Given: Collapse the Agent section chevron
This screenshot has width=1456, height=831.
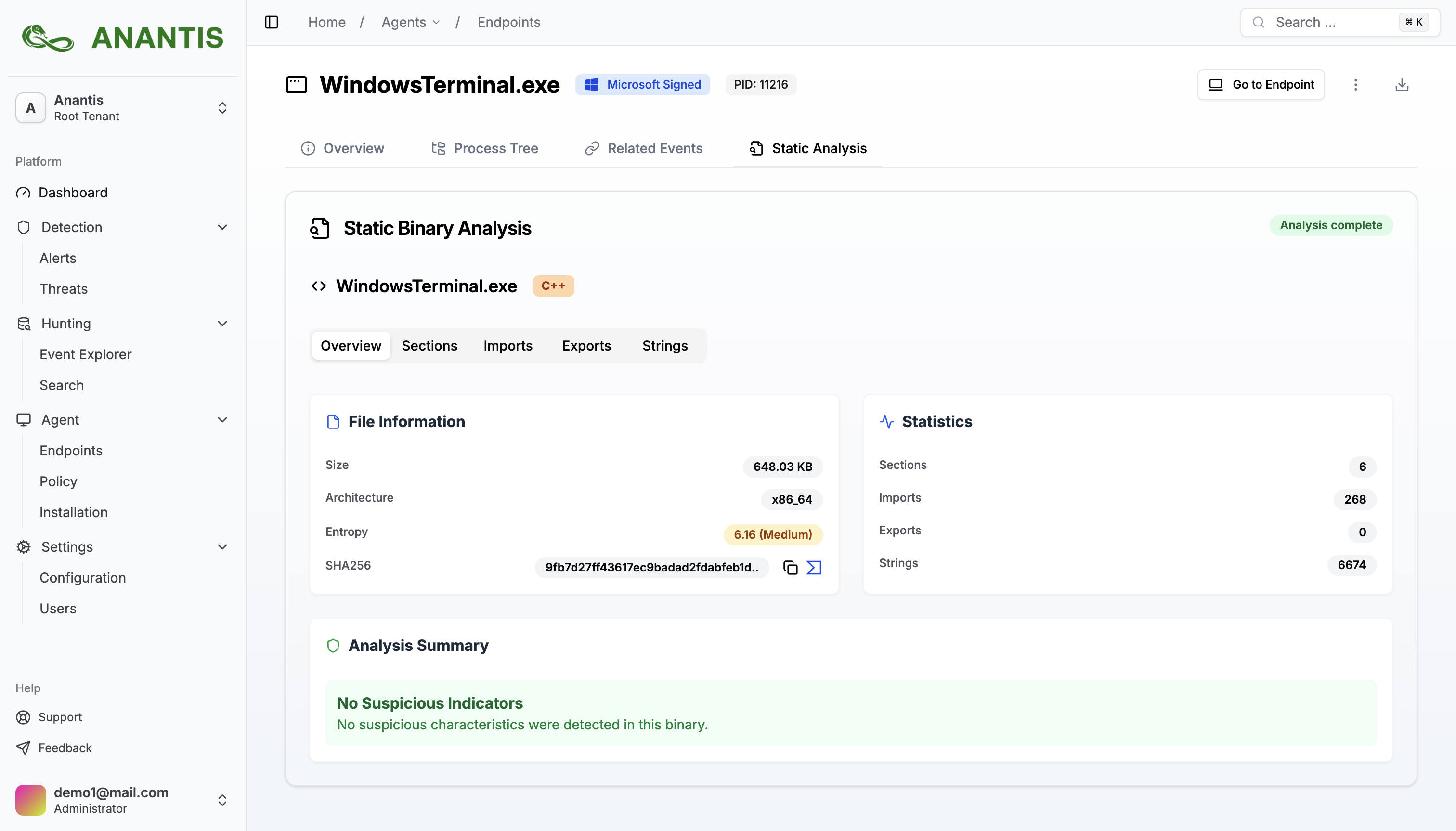Looking at the screenshot, I should [222, 420].
